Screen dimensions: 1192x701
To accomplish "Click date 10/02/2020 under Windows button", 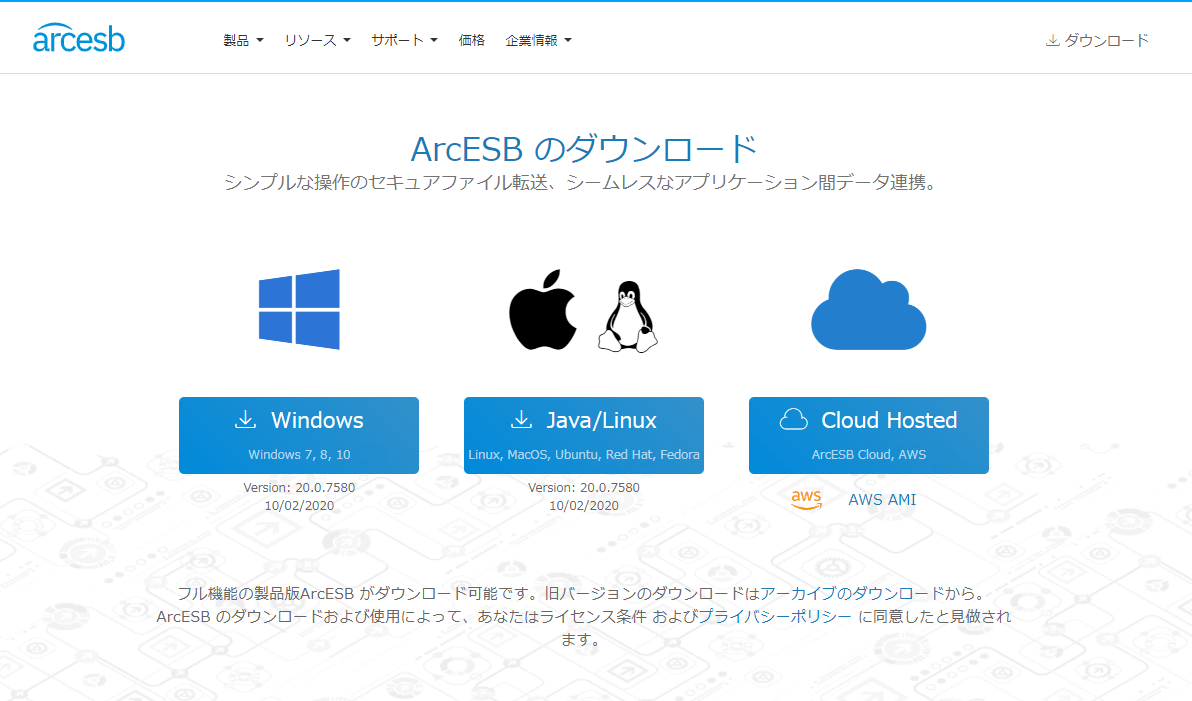I will point(299,506).
